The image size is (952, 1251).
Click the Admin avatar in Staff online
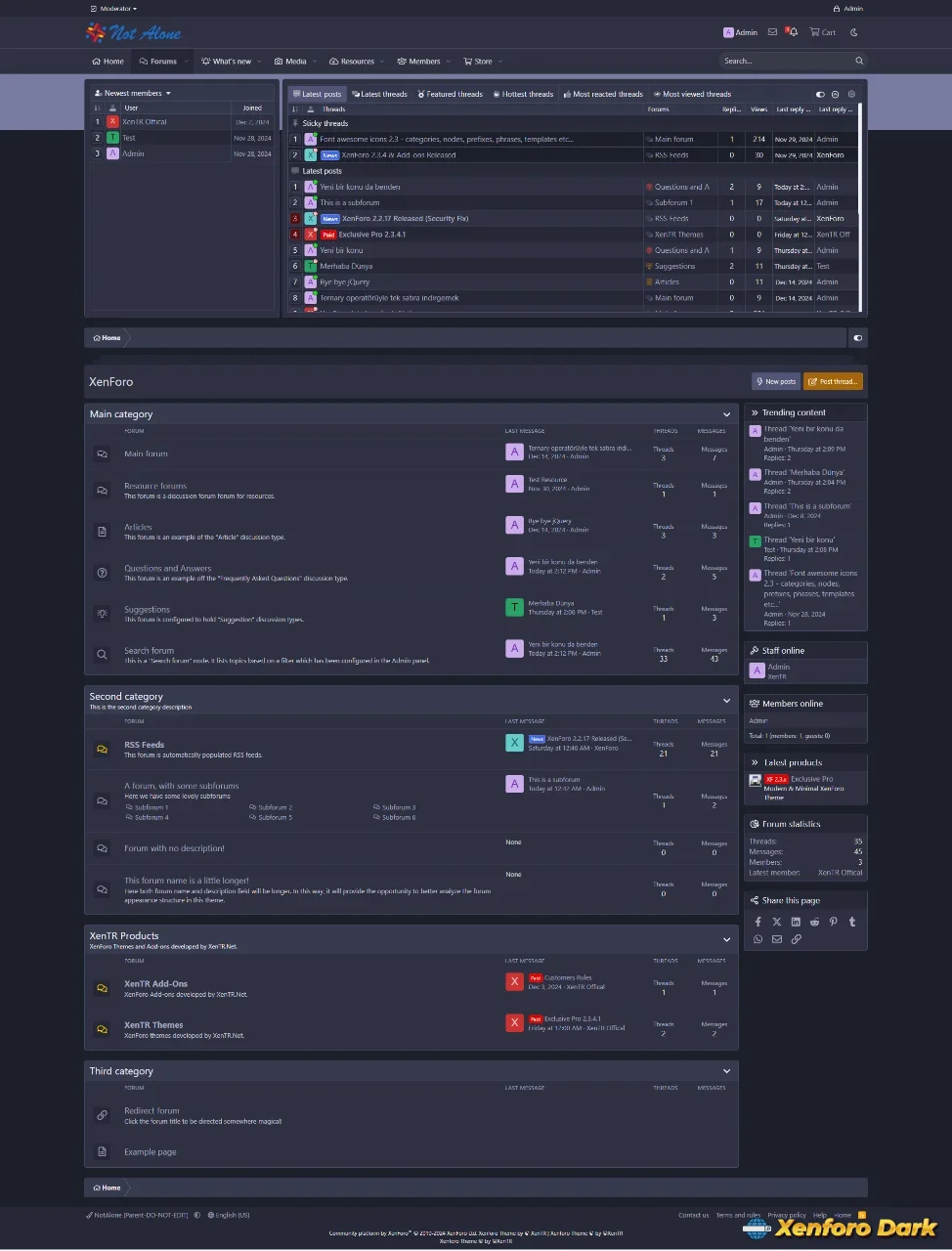[x=757, y=670]
